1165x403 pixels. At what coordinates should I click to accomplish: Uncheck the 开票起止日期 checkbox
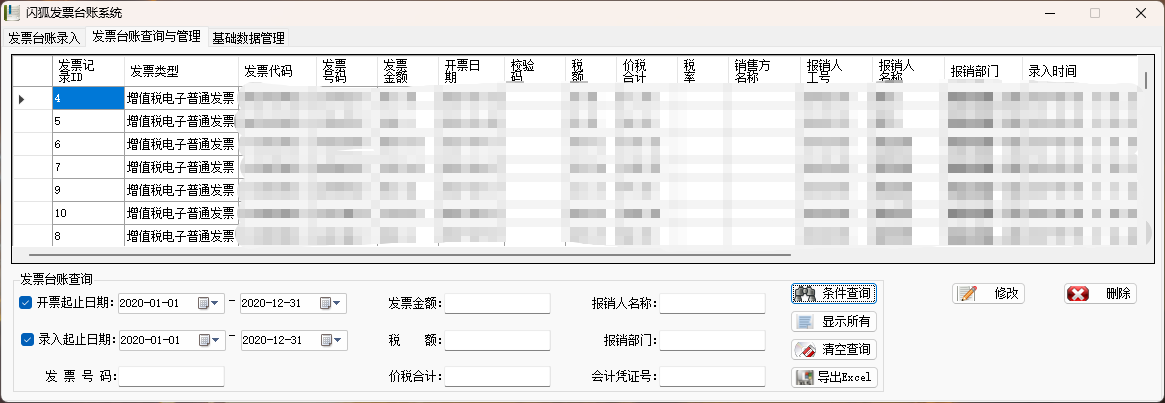tap(26, 303)
